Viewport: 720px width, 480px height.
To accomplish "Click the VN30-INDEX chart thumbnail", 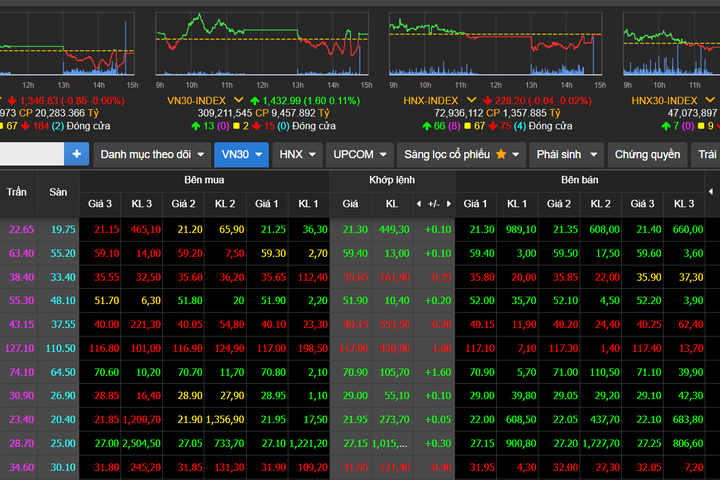I will 262,44.
